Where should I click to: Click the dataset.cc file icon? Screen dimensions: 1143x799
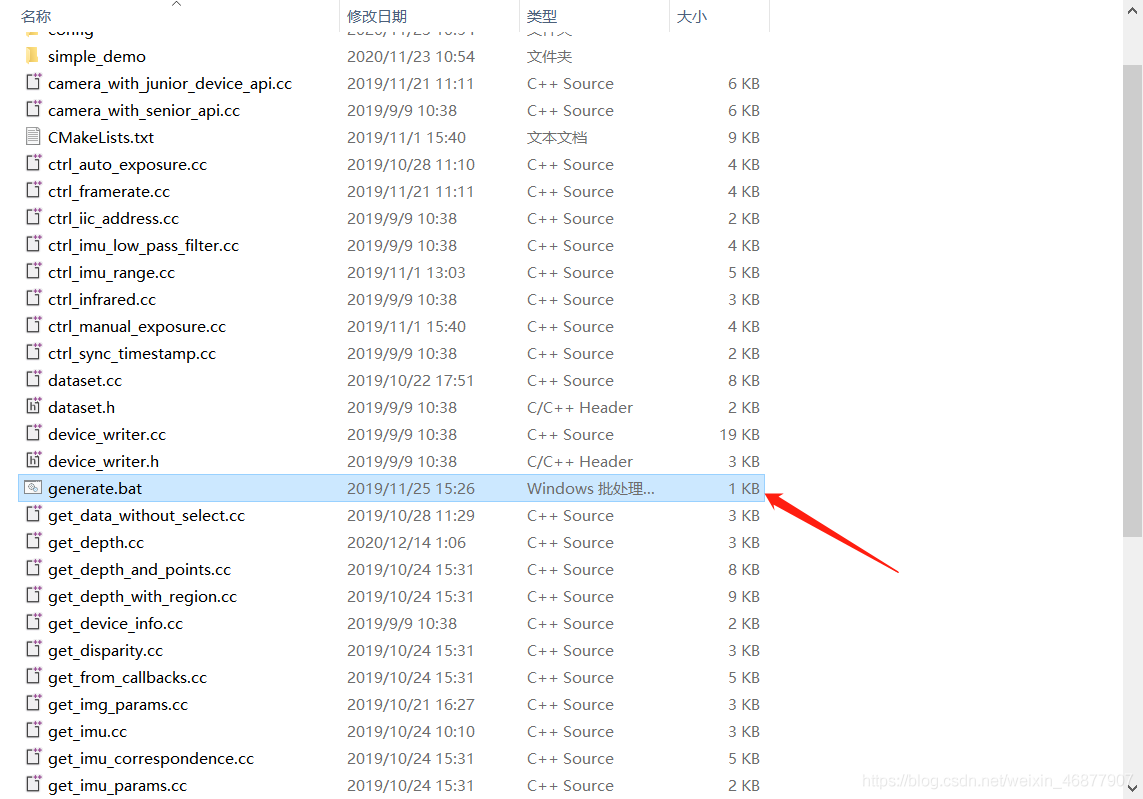coord(34,379)
